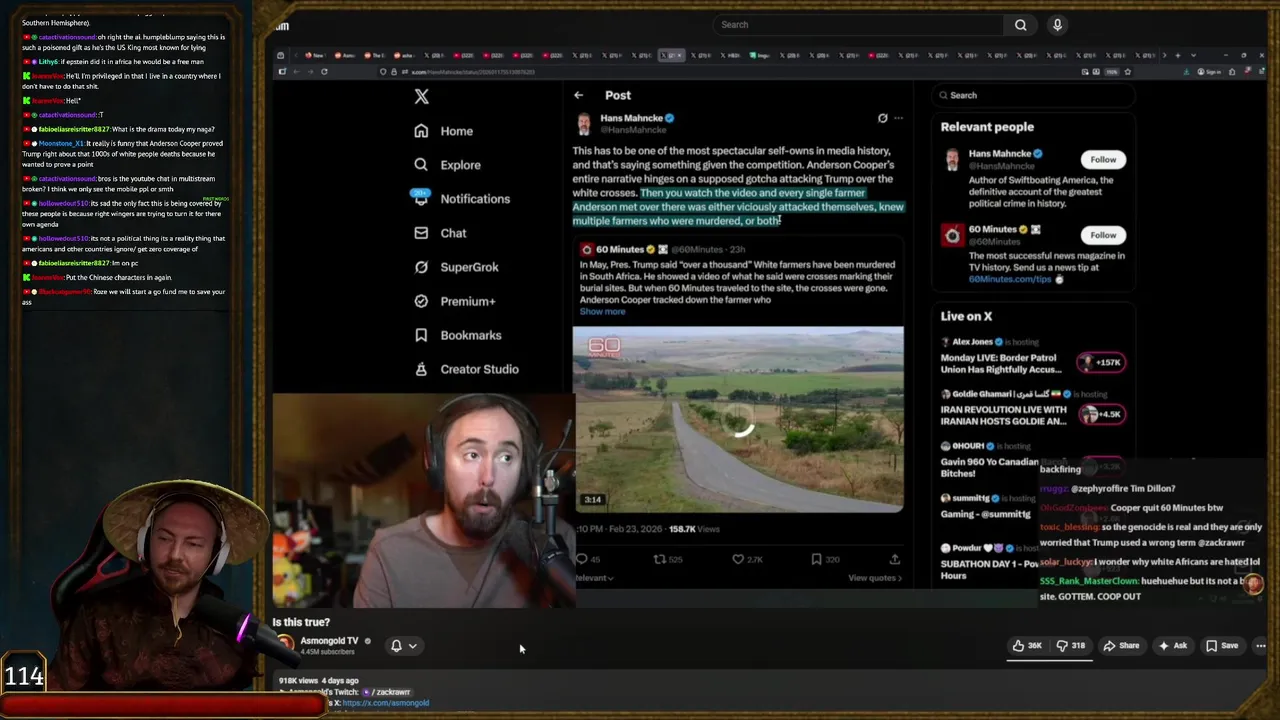This screenshot has height=720, width=1280.
Task: Click the Home house icon
Action: [421, 131]
